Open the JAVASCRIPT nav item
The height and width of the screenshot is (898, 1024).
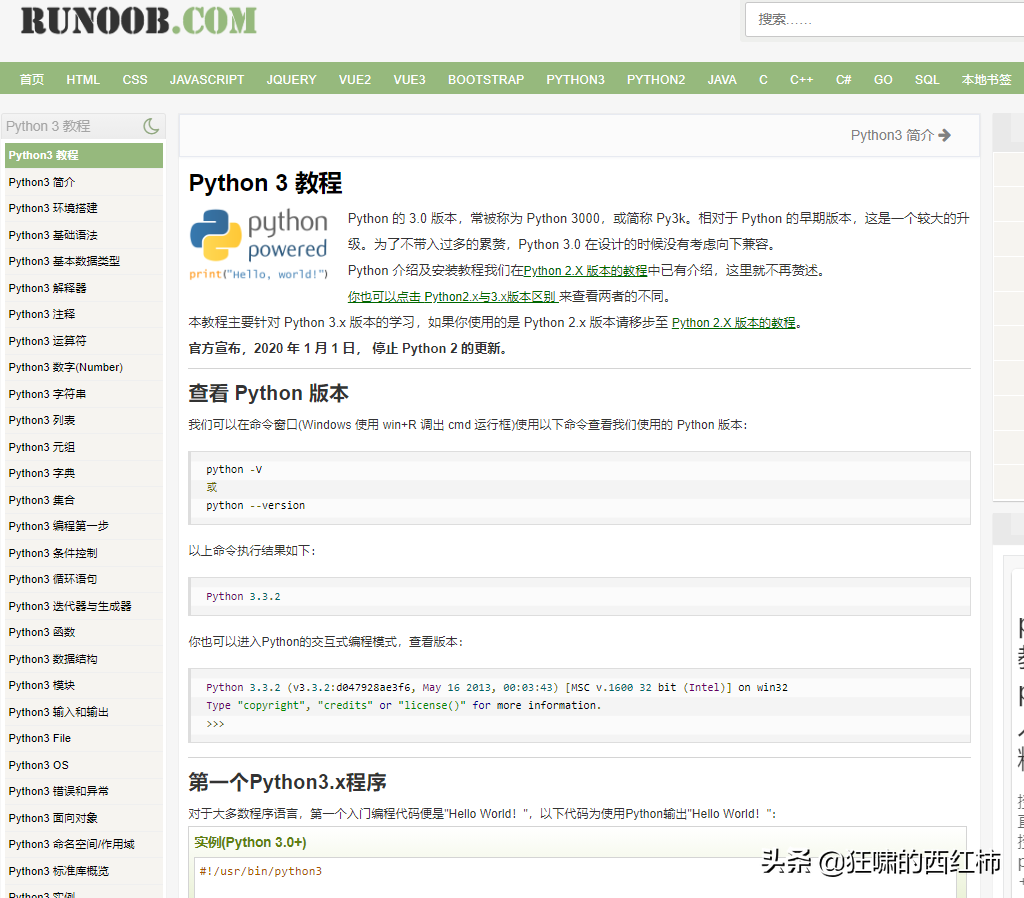[x=207, y=79]
